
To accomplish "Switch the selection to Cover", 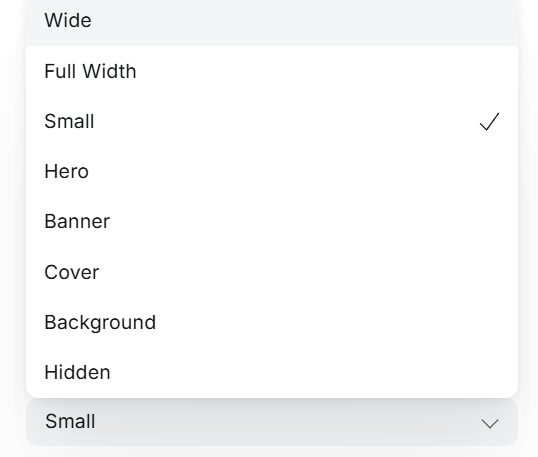I will click(272, 272).
